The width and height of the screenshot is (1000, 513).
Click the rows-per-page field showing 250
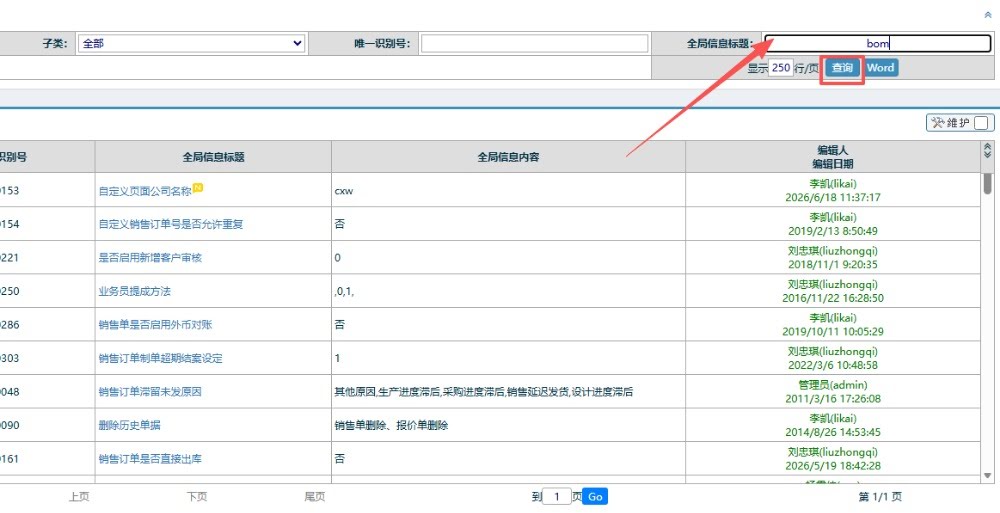point(781,68)
